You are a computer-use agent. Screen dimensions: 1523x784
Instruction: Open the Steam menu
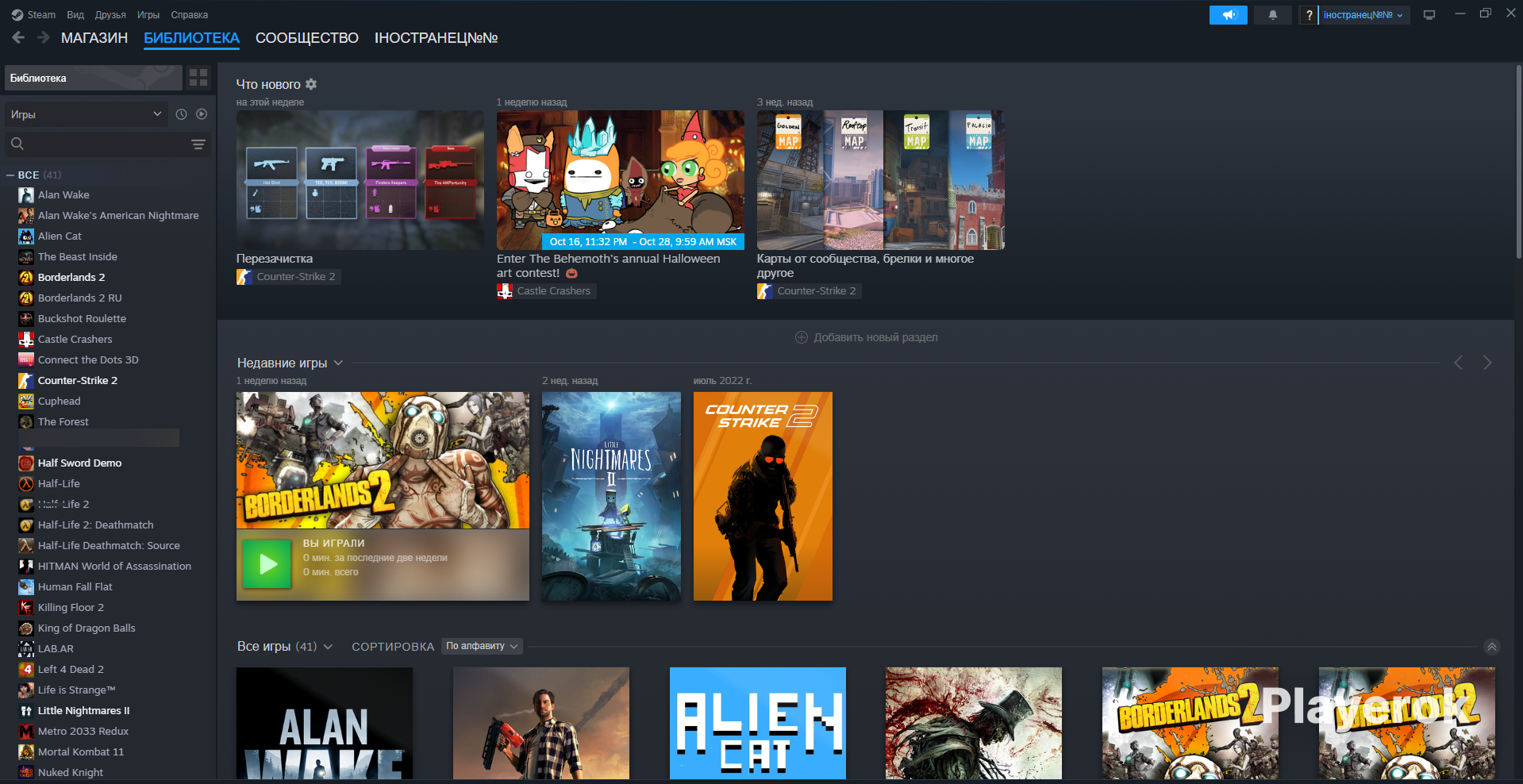[x=41, y=15]
